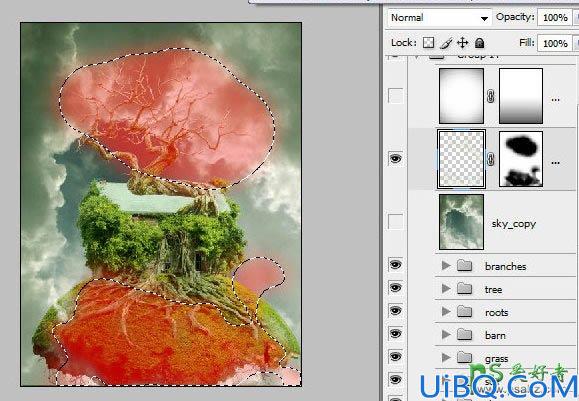Screen dimensions: 579x401
Task: Hide the branches group
Action: (x=395, y=264)
